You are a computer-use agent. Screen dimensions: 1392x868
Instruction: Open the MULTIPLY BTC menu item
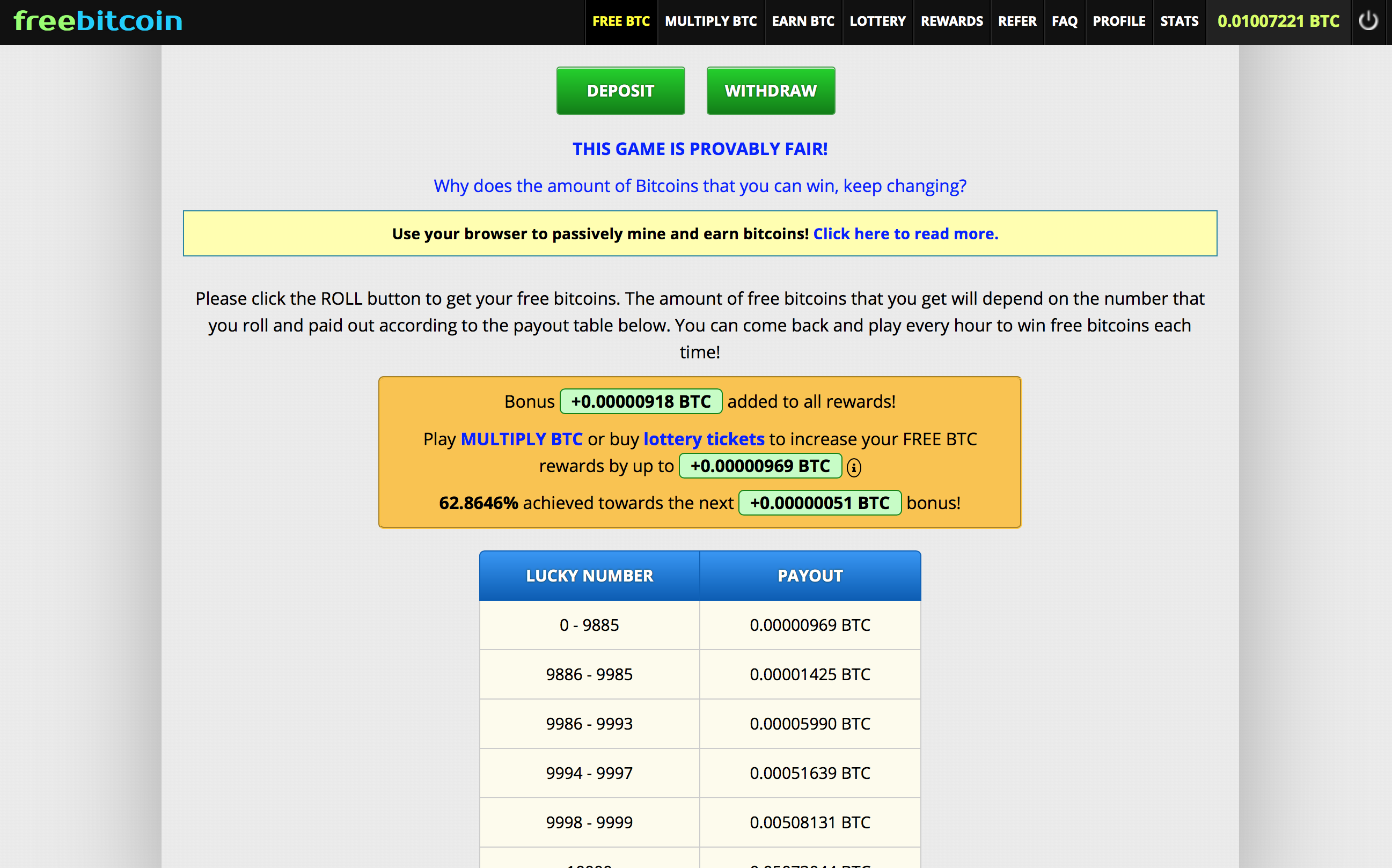(x=710, y=21)
